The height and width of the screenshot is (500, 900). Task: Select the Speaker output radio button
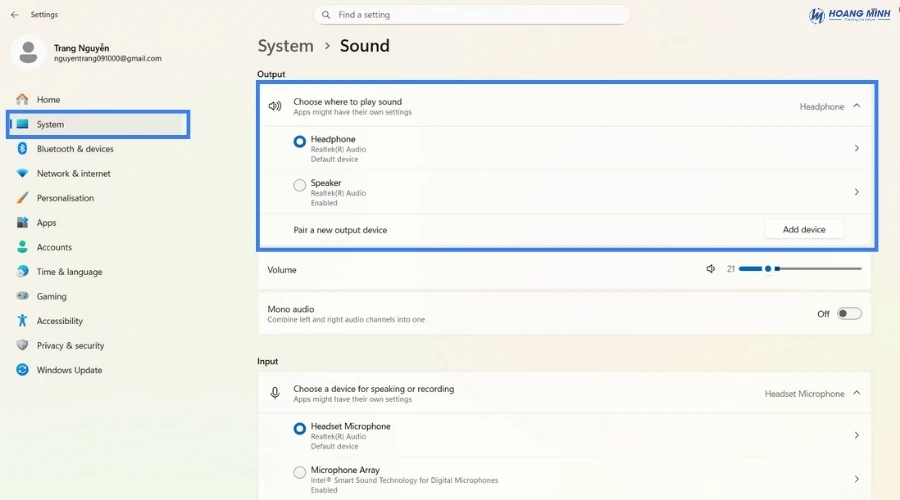click(300, 186)
